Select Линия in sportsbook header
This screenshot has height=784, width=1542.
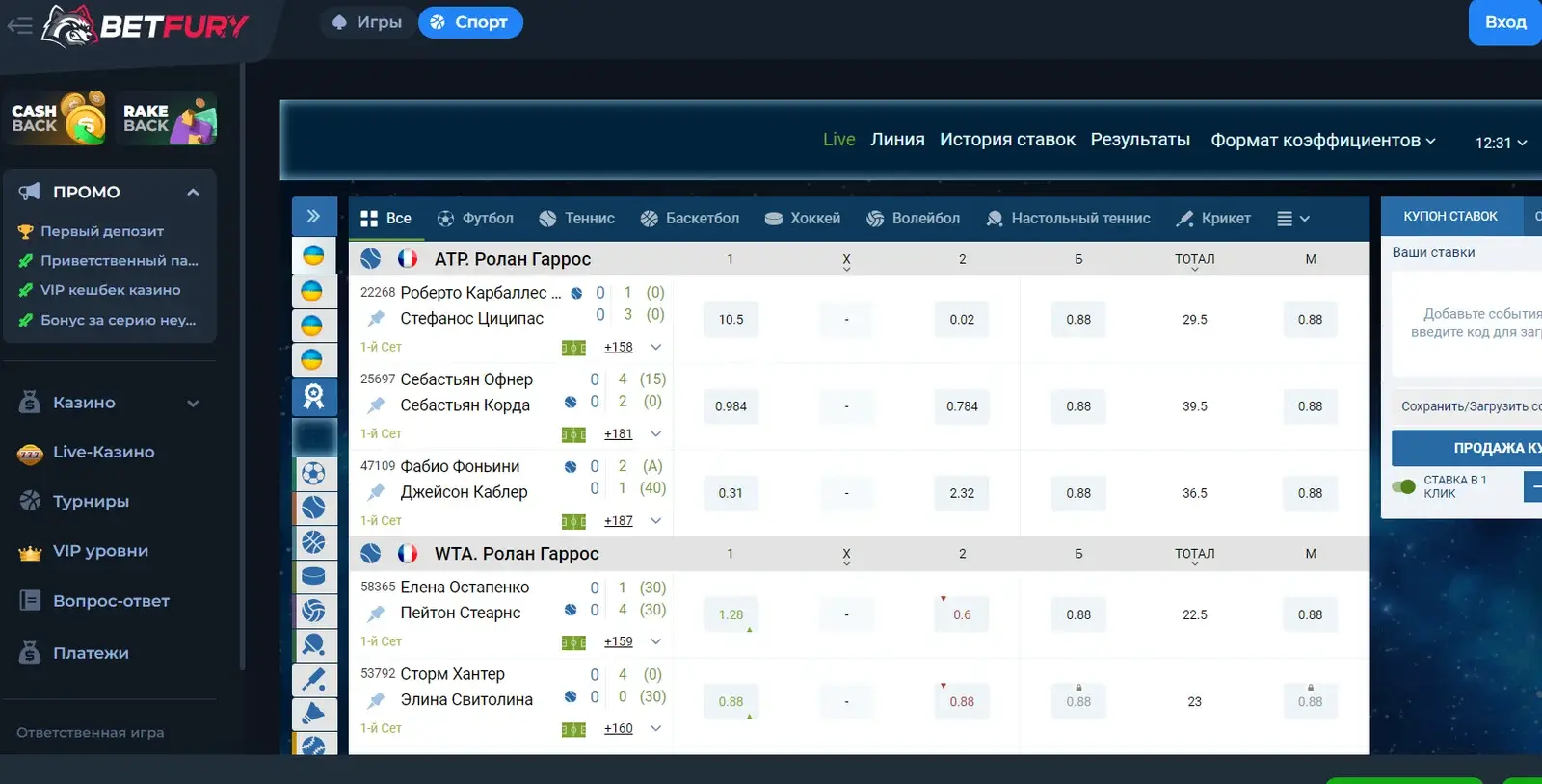click(x=897, y=140)
